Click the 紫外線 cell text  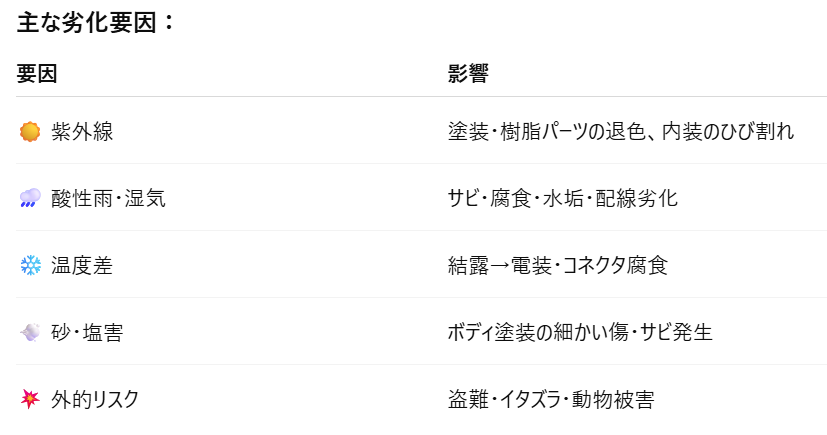pyautogui.click(x=82, y=132)
